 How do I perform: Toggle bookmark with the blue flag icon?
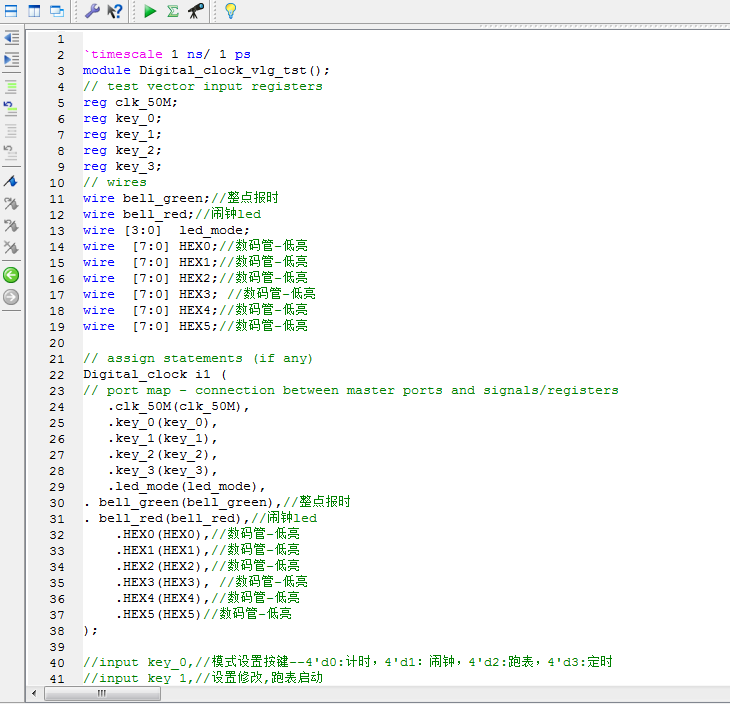pyautogui.click(x=11, y=181)
